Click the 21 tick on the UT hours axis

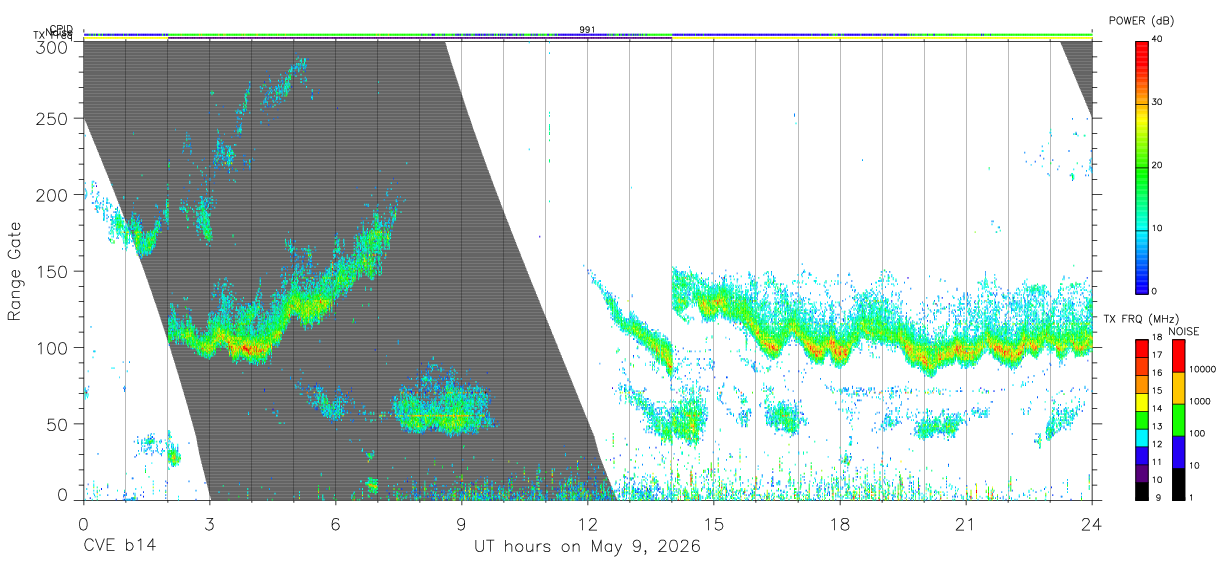click(x=966, y=524)
